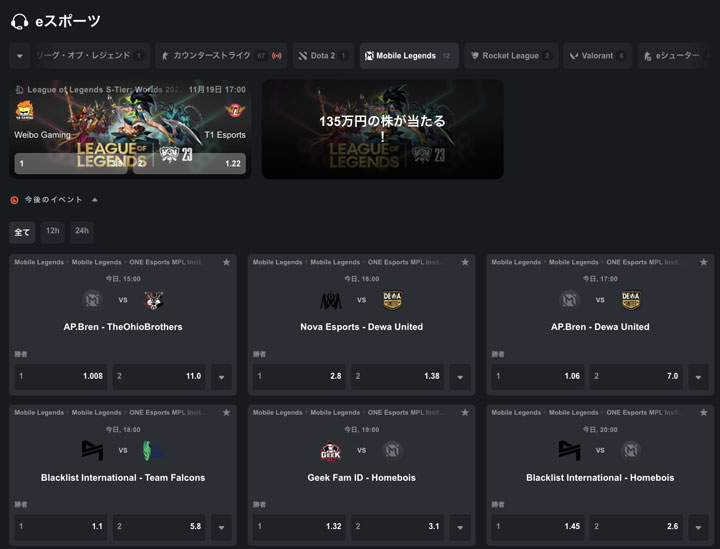Image resolution: width=720 pixels, height=549 pixels.
Task: Filter events by 全て
Action: (x=22, y=232)
